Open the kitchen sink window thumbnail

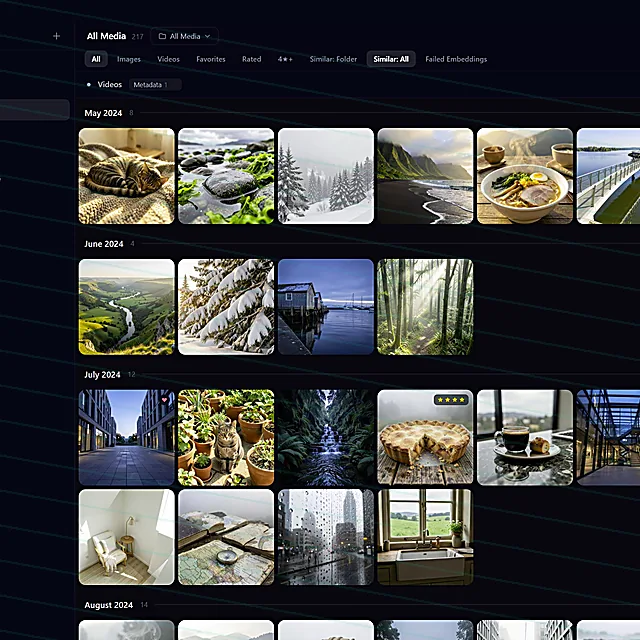(x=425, y=537)
